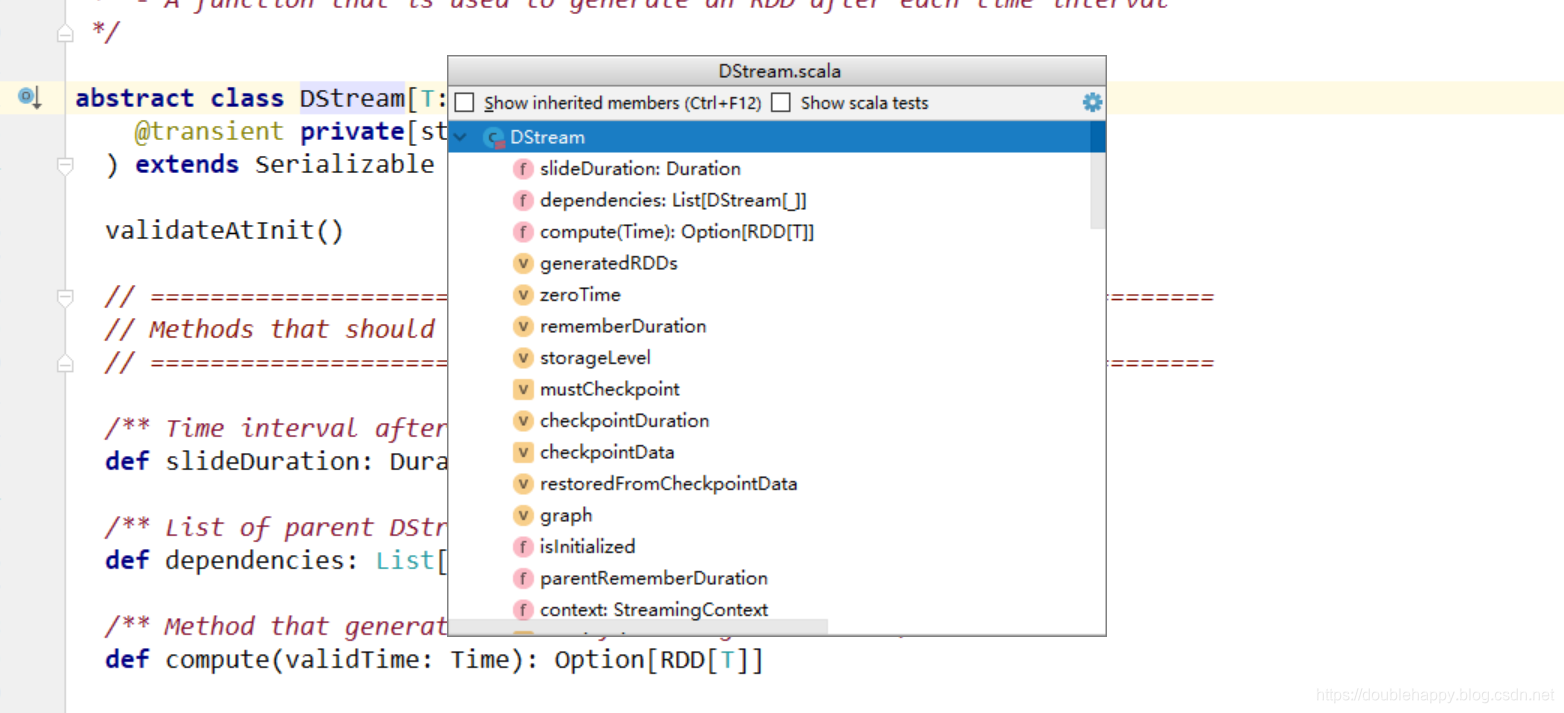Click the Serializable type in editor
Screen dimensions: 1564x713
tap(344, 164)
